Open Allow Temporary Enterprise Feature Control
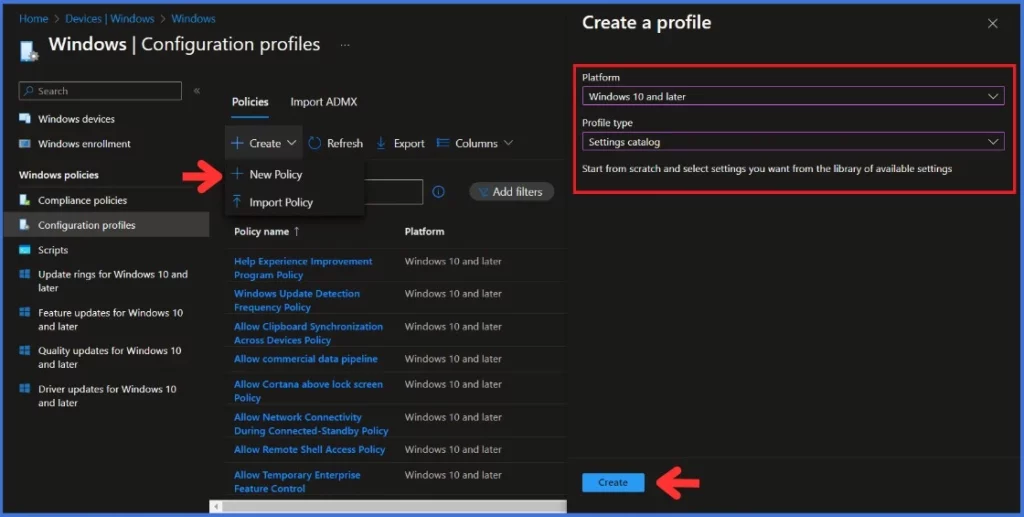 [297, 482]
